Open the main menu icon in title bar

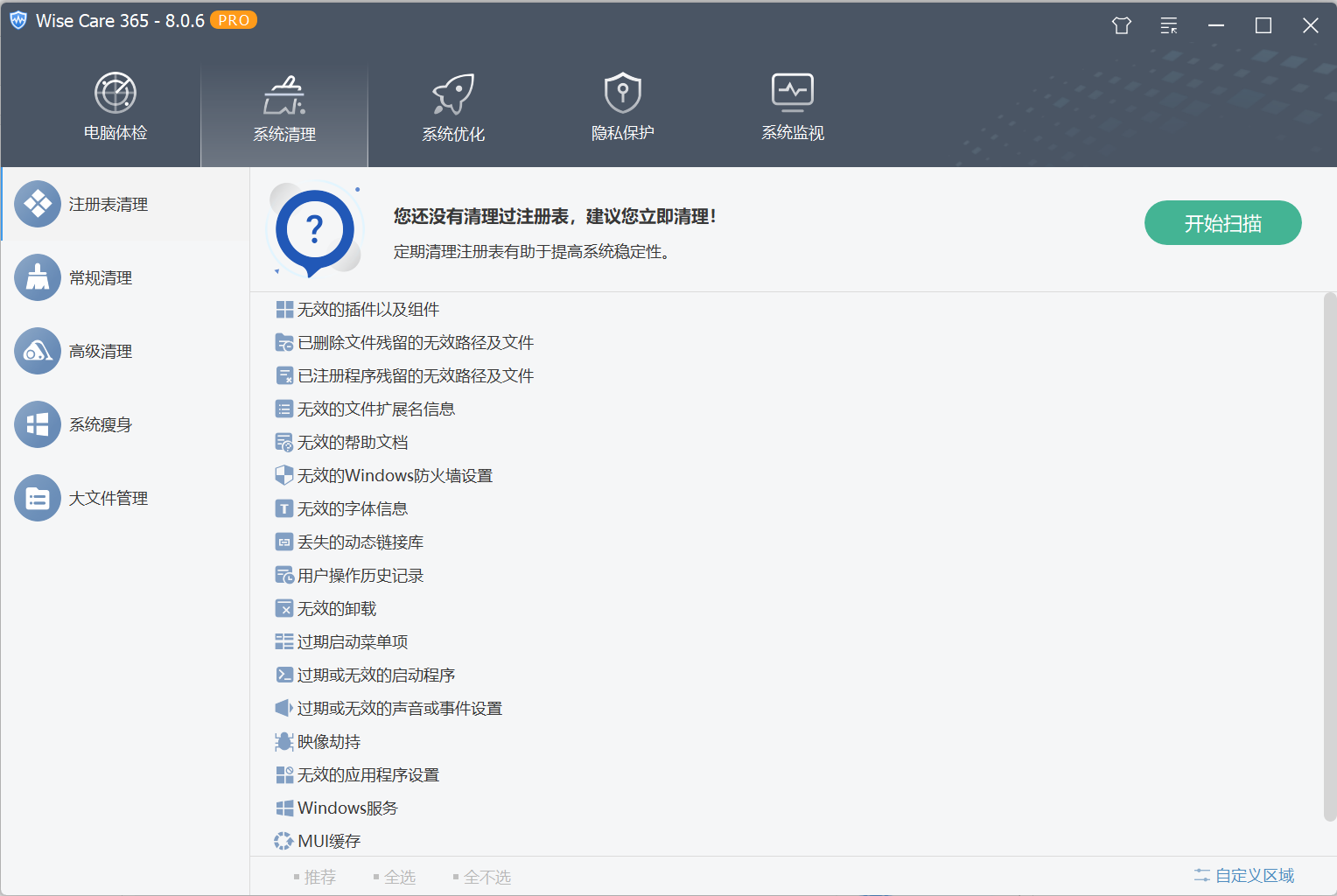1169,25
